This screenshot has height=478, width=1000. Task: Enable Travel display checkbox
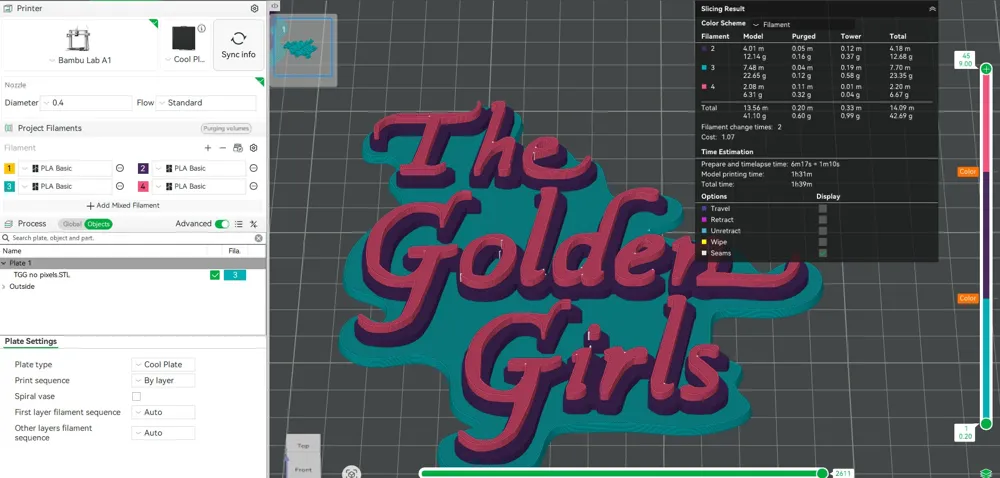pos(823,208)
